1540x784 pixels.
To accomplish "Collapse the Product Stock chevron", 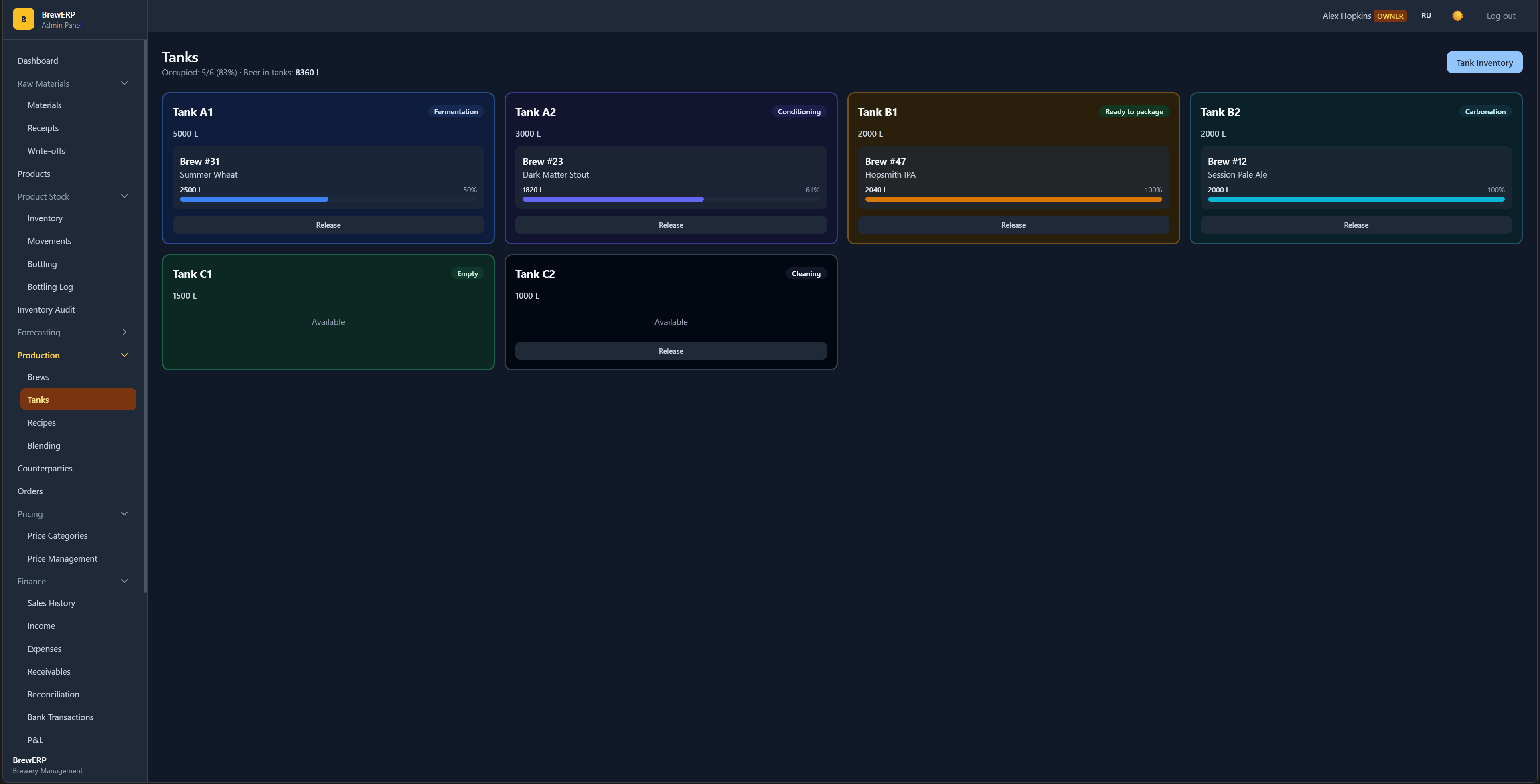I will 124,196.
